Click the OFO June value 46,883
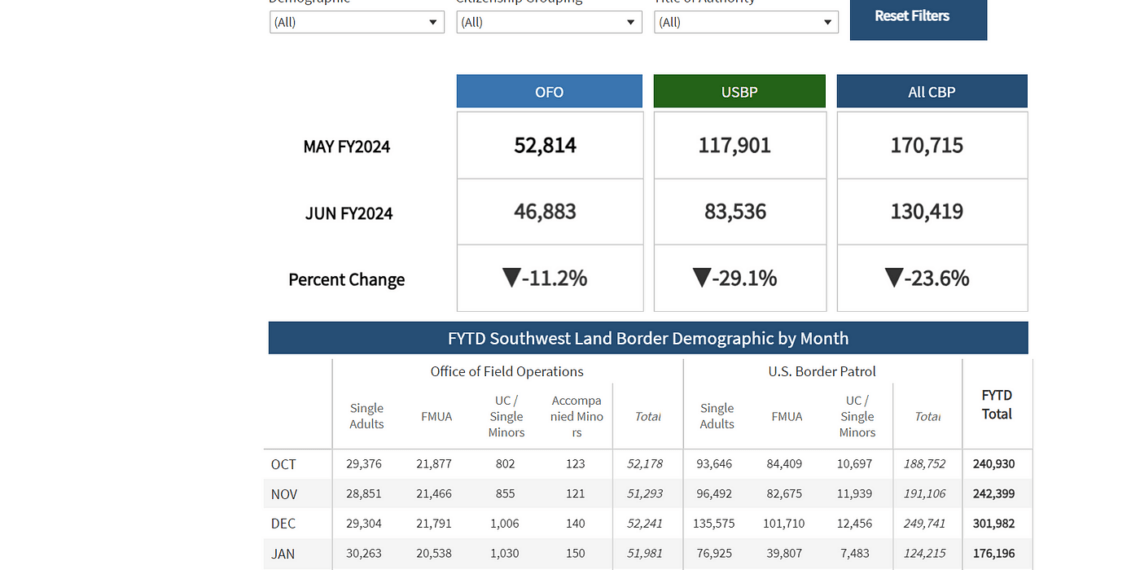1140x570 pixels. (545, 212)
